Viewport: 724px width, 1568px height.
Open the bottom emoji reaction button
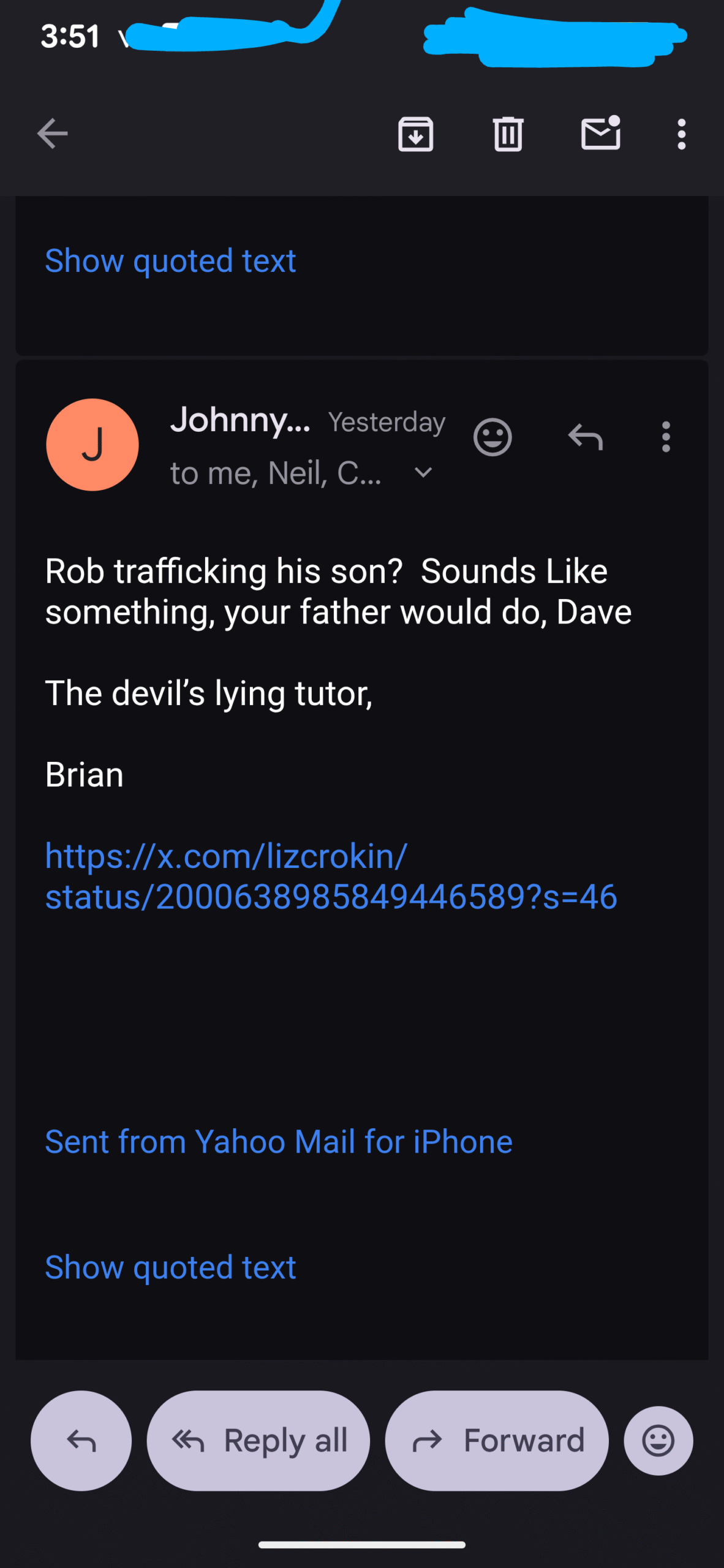(658, 1441)
